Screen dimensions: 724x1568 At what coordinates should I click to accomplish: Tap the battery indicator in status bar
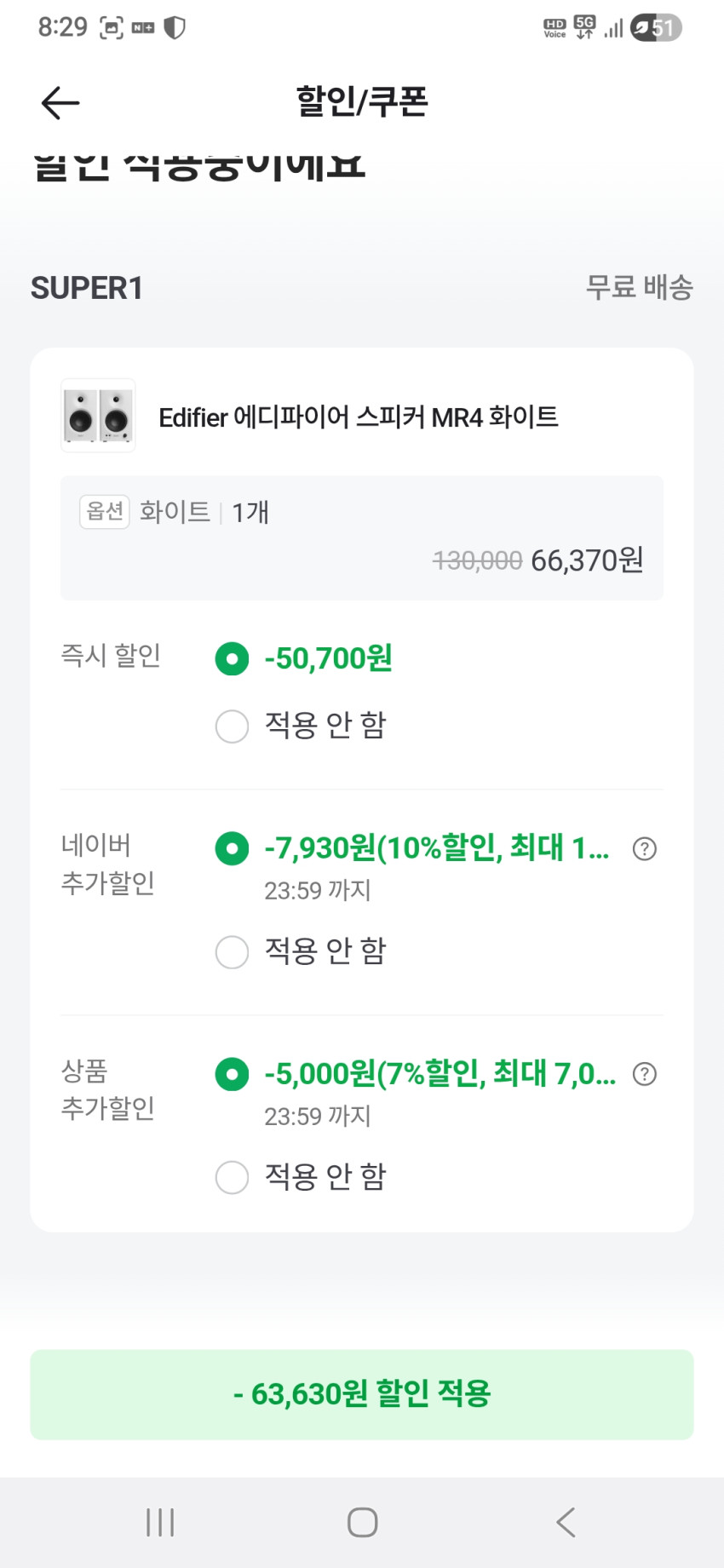[656, 28]
